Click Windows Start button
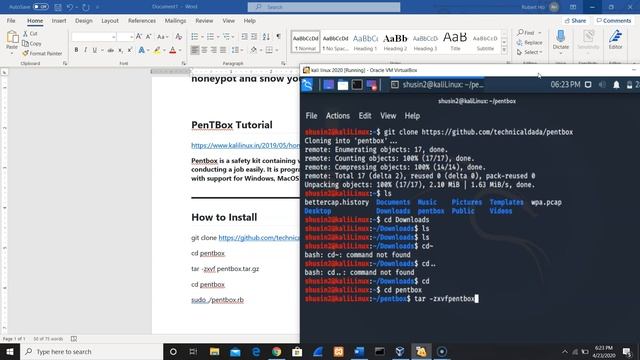640x360 pixels. [10, 351]
